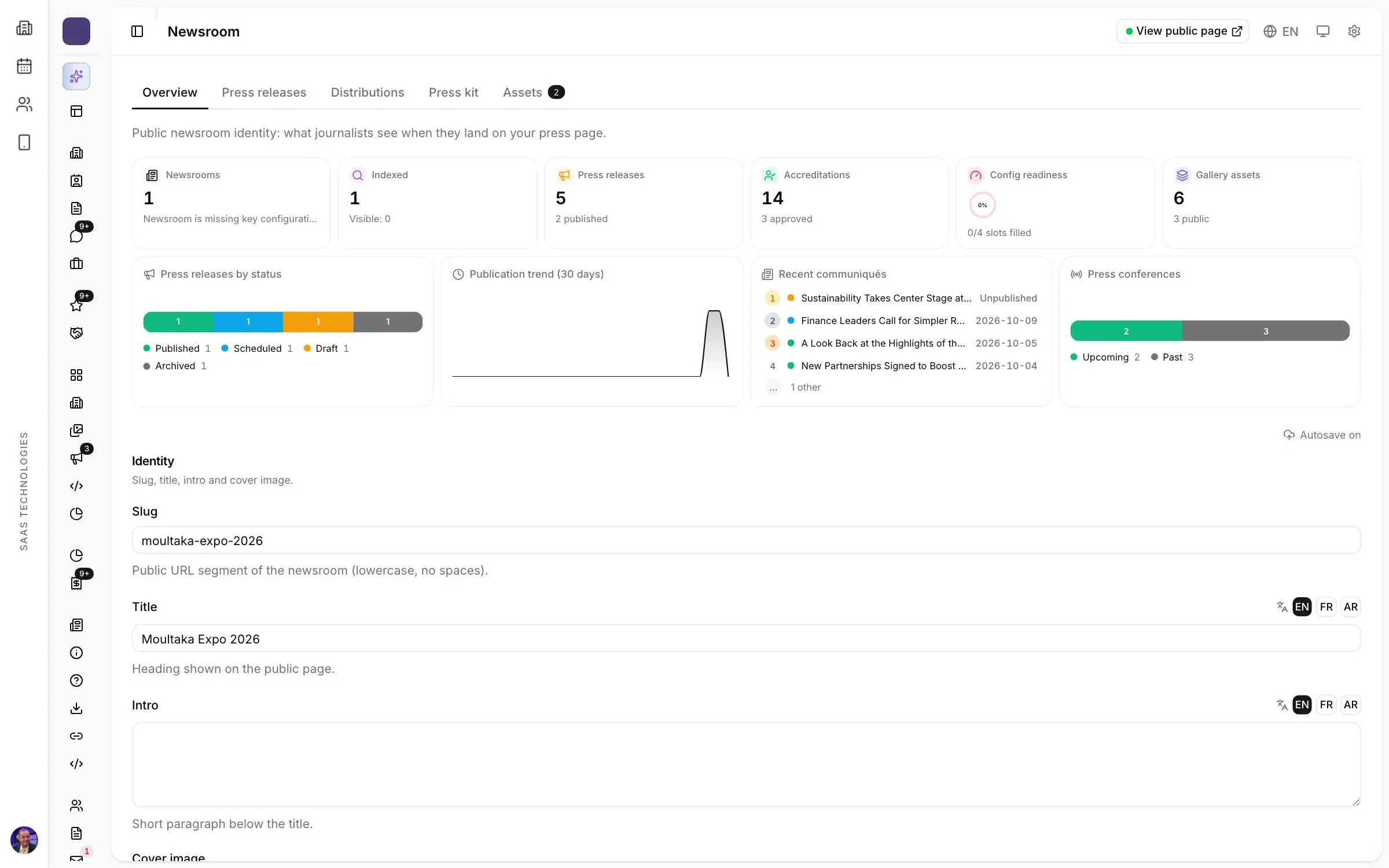Click the translate icon next to Title
The image size is (1389, 868).
tap(1282, 606)
